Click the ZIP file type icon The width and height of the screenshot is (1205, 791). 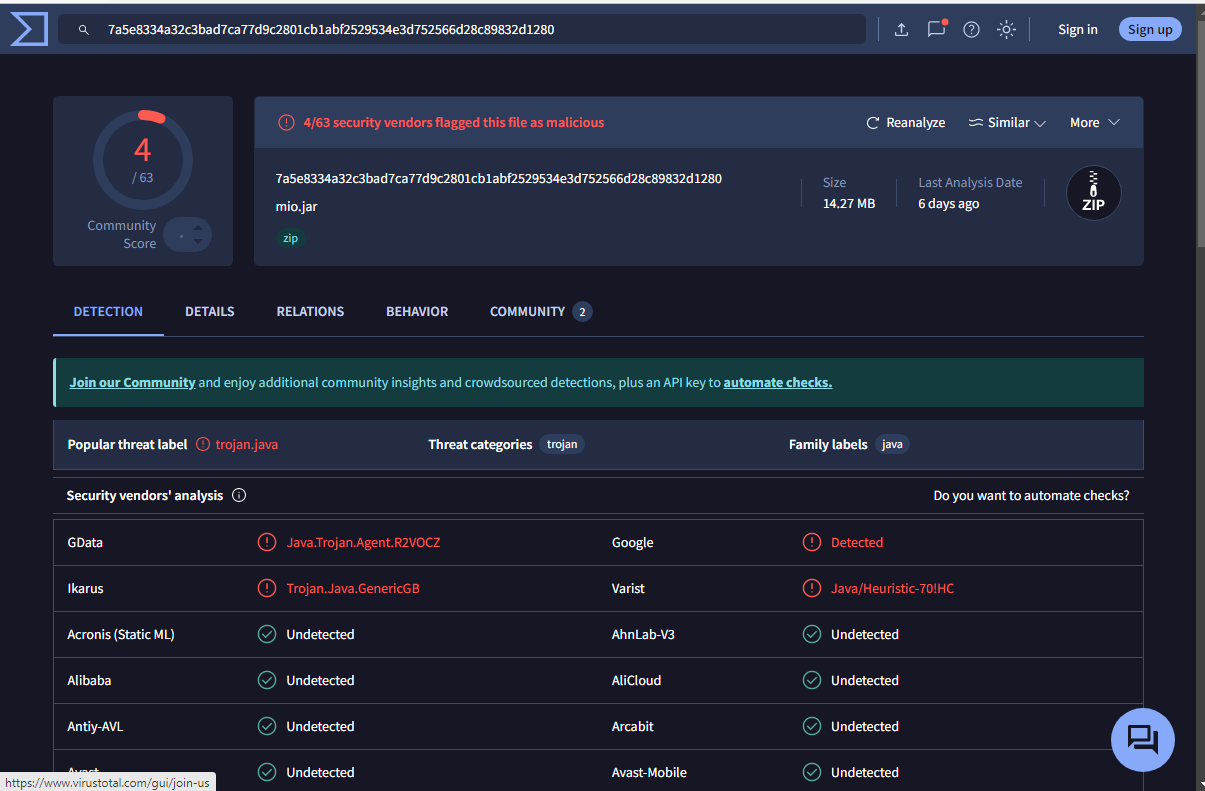click(x=1093, y=193)
